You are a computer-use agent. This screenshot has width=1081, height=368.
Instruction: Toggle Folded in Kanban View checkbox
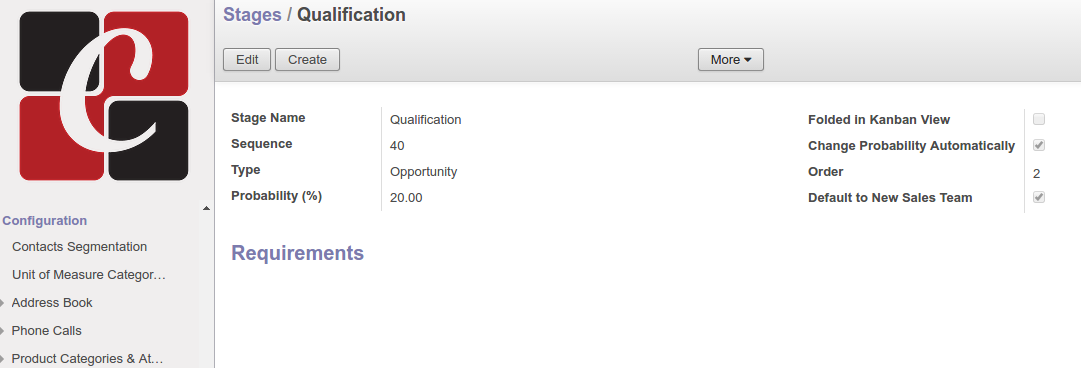(x=1039, y=119)
